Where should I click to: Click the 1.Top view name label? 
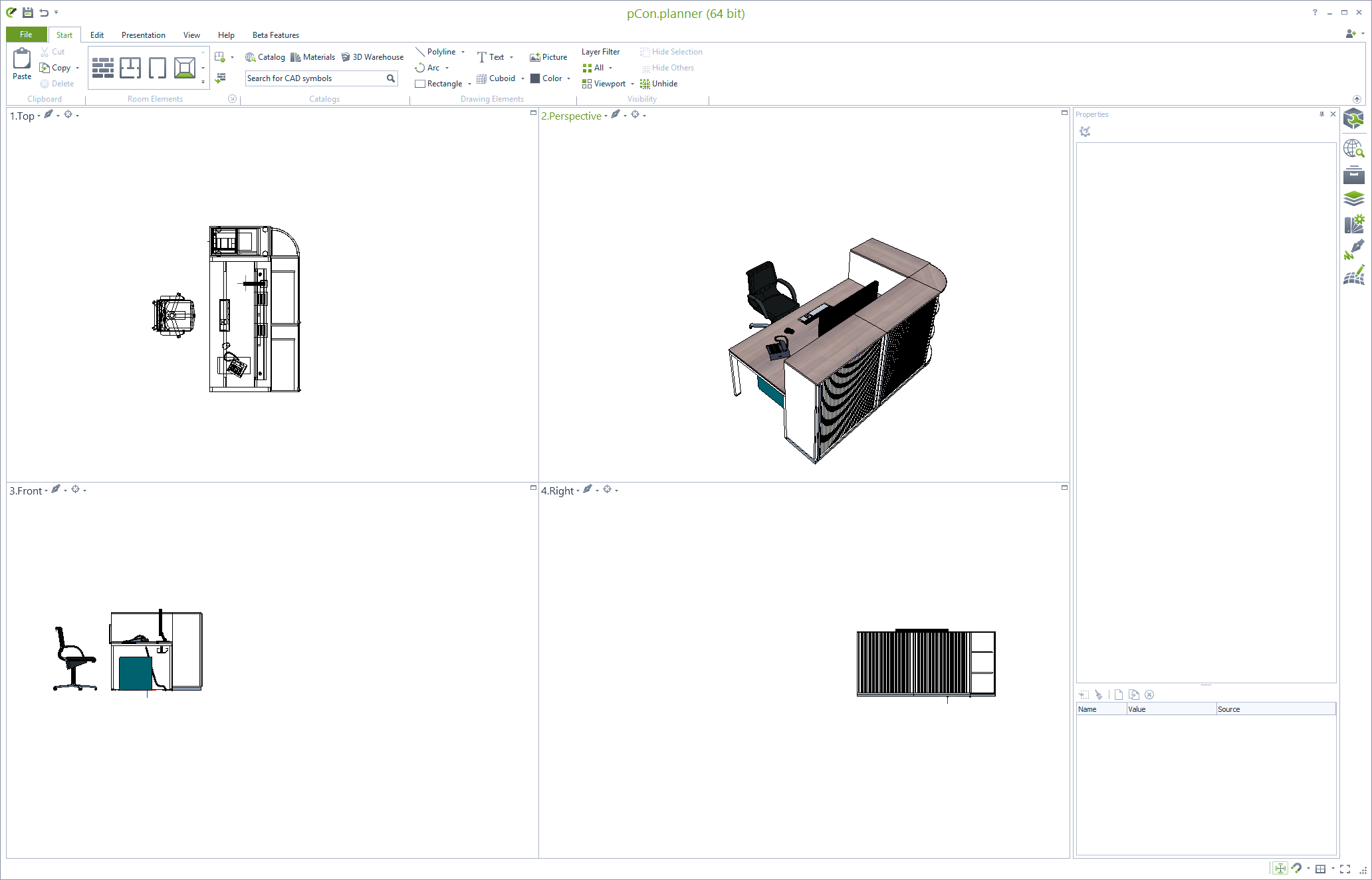[x=22, y=116]
